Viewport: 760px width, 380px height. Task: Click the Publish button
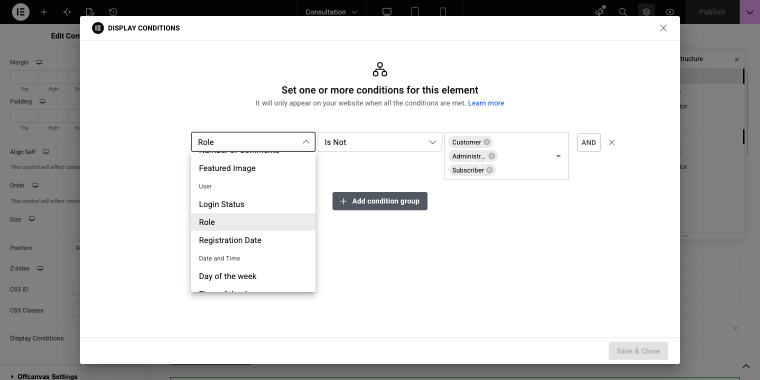(712, 12)
